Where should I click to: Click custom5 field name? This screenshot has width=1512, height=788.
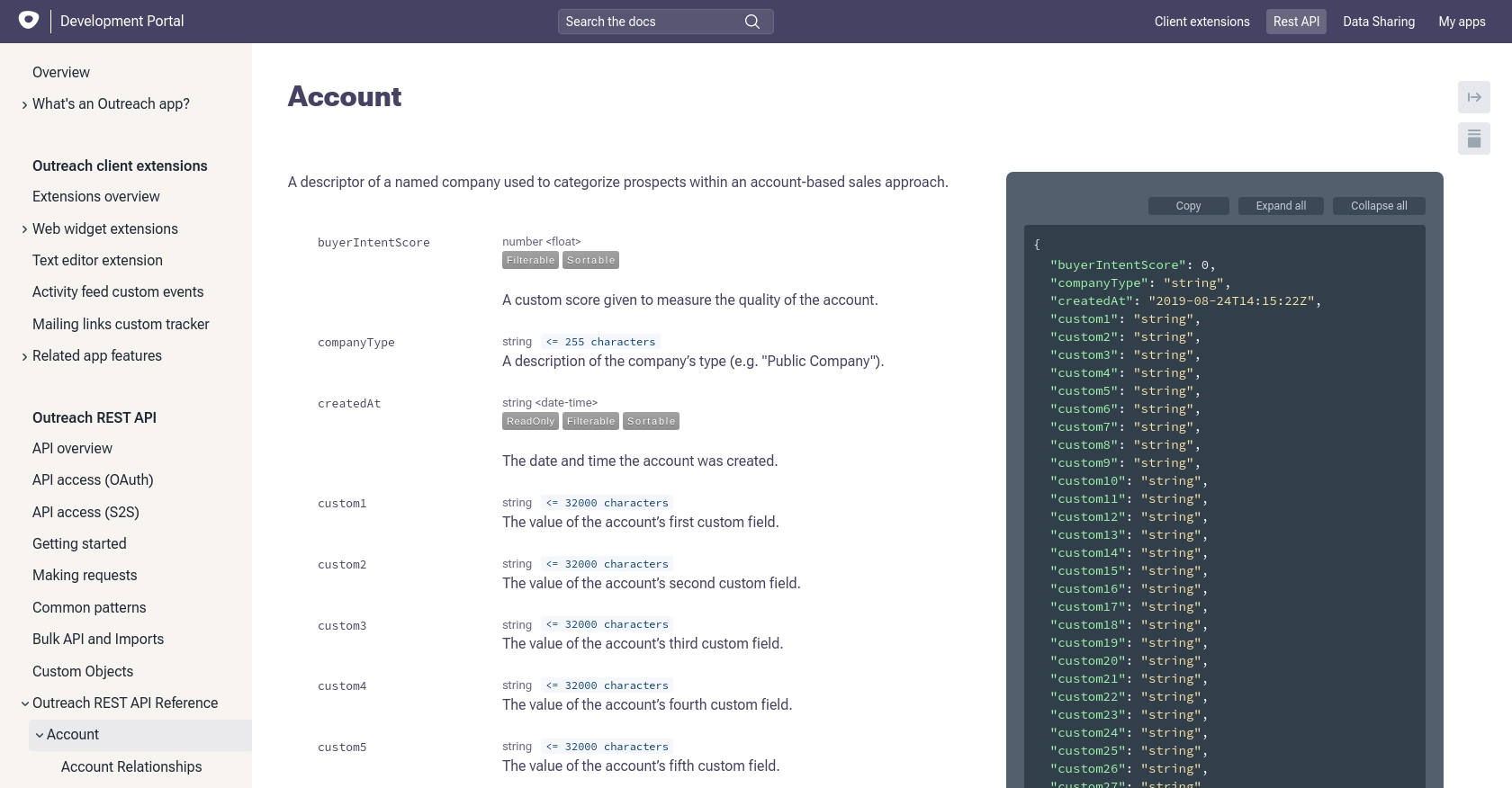coord(342,748)
